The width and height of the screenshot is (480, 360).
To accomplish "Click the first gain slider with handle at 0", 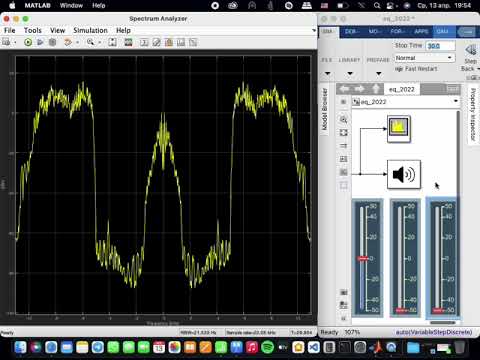I will 368,257.
